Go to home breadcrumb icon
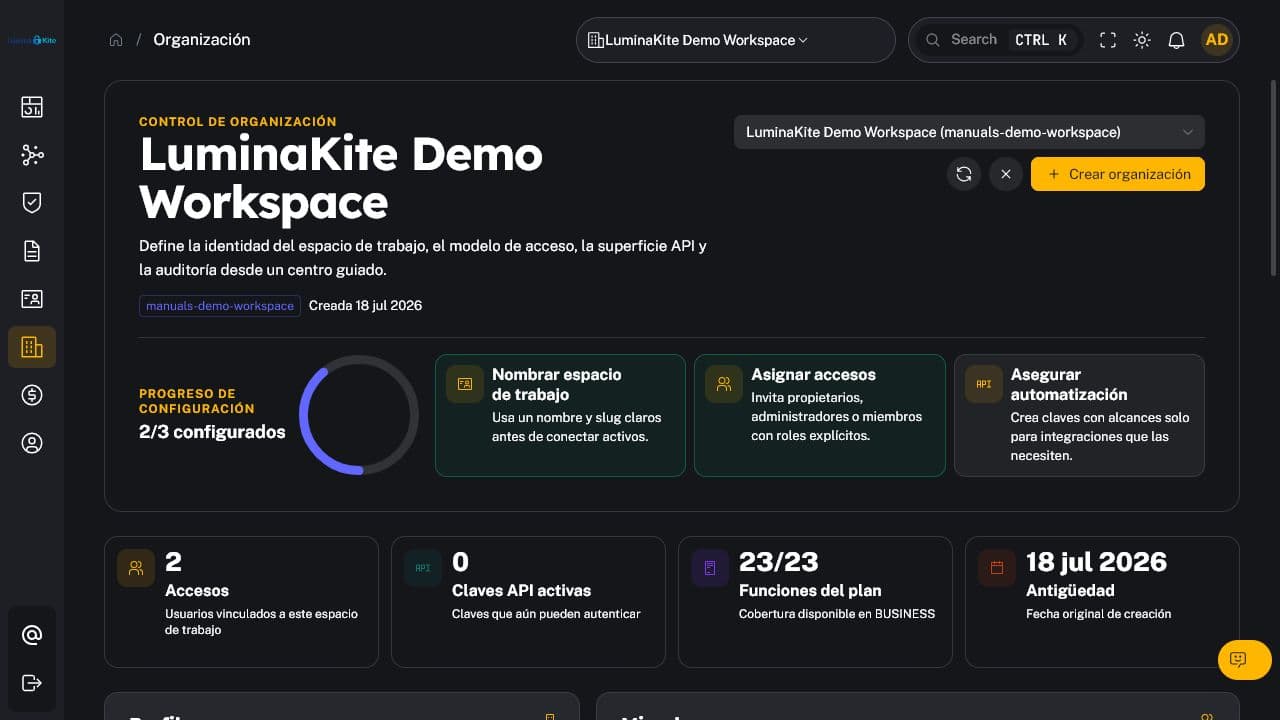Viewport: 1280px width, 720px height. coord(116,40)
